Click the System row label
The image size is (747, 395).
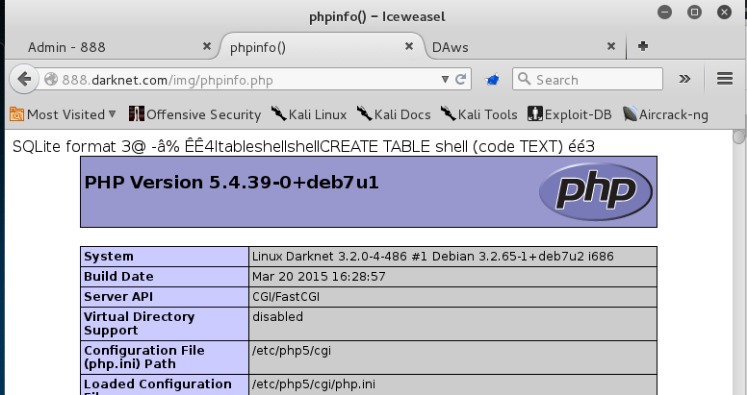pos(109,256)
